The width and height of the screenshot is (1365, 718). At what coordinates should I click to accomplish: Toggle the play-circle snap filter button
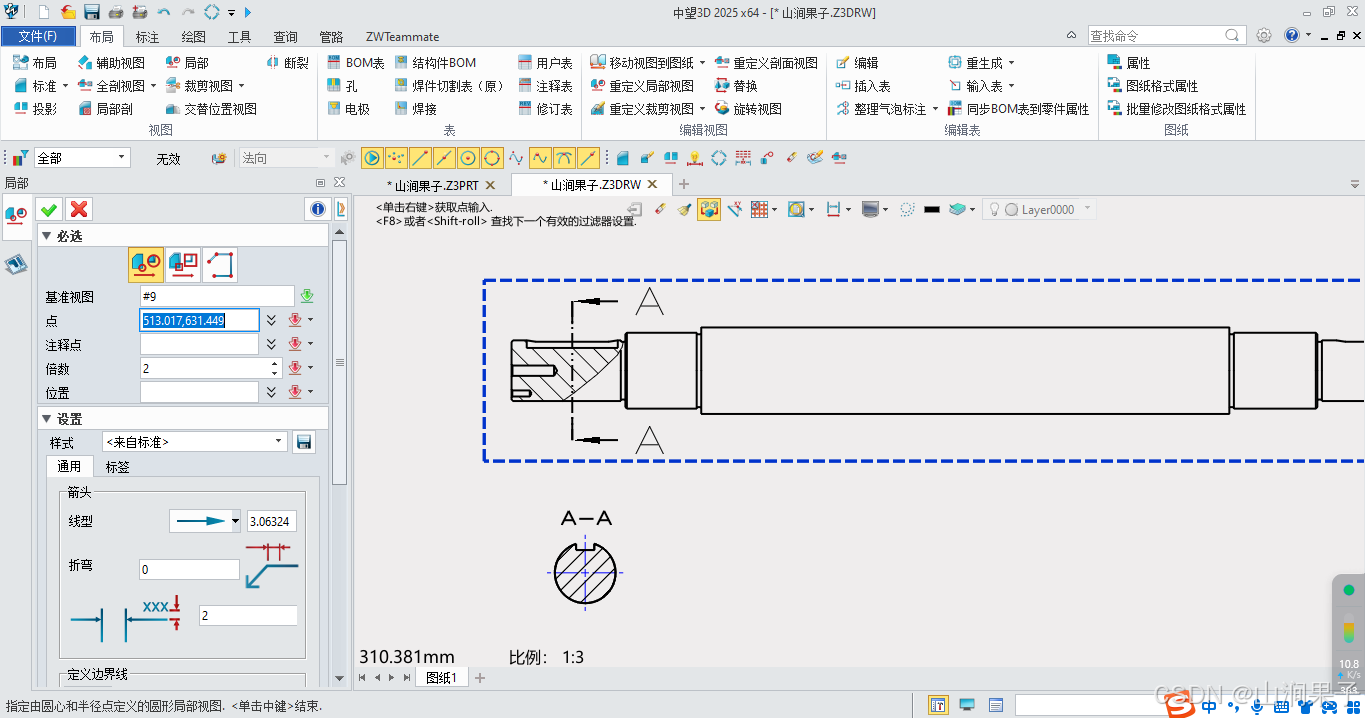(x=372, y=158)
